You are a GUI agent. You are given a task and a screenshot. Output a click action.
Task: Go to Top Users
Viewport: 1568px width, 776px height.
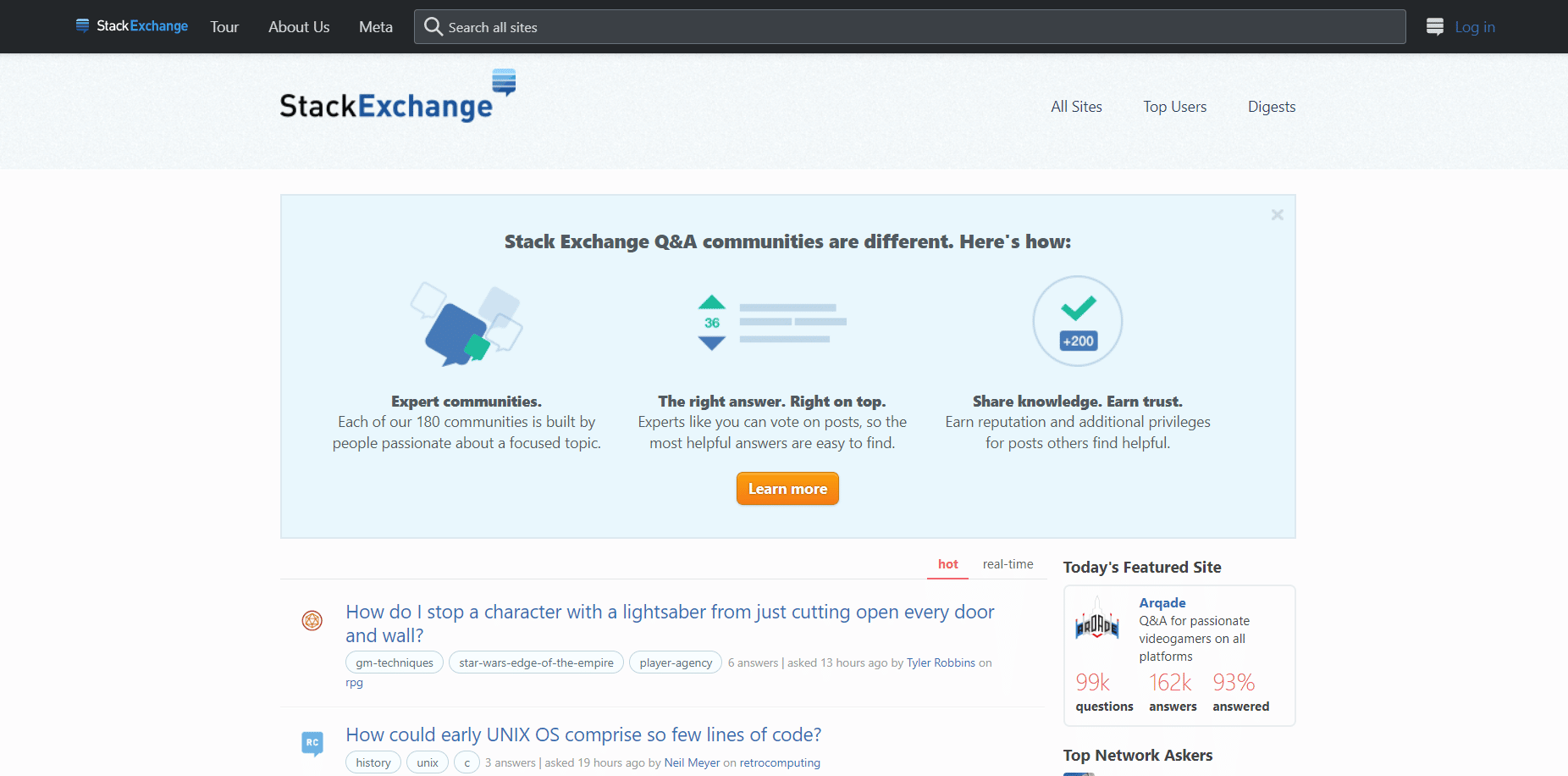[1174, 107]
